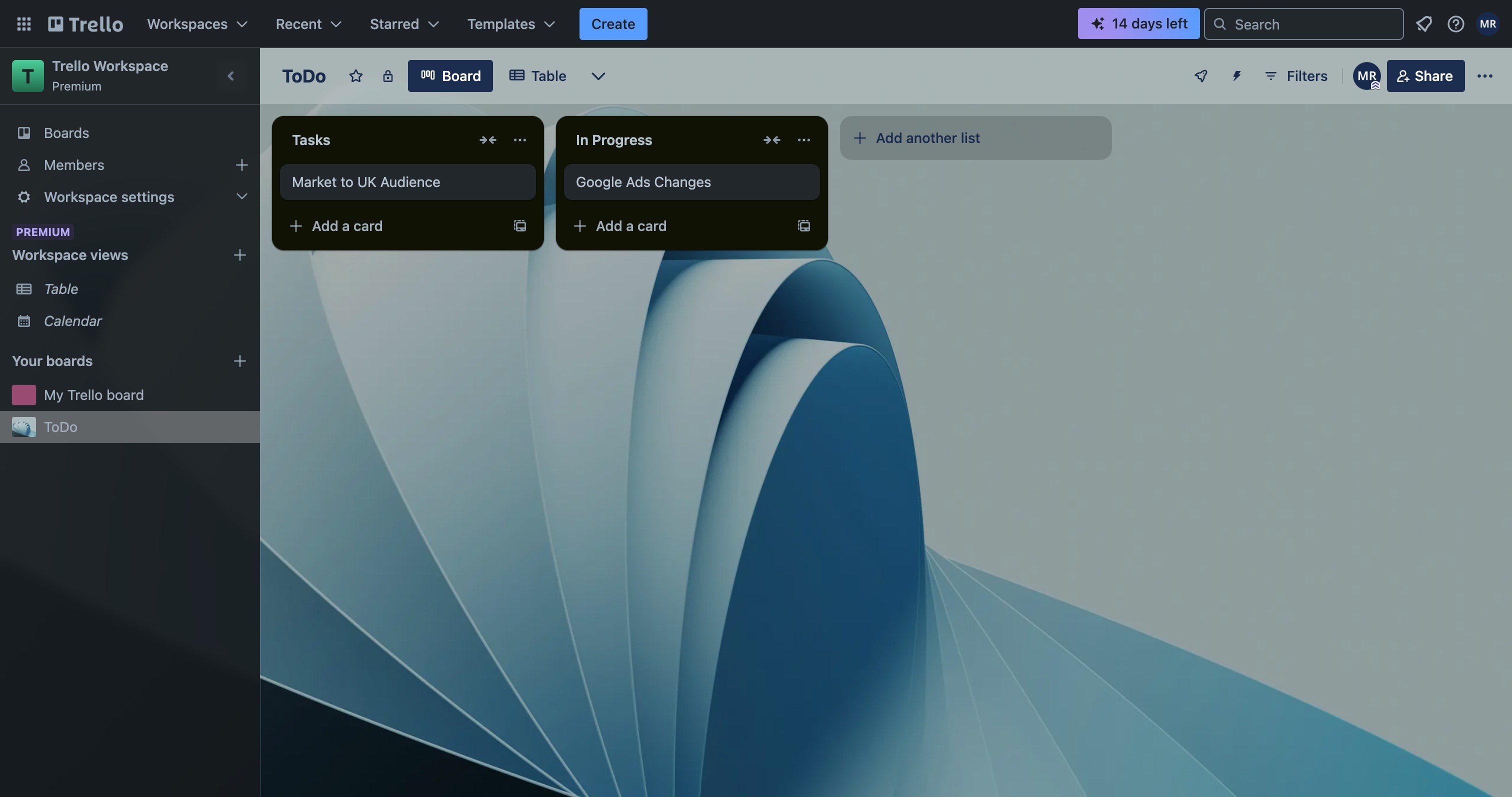This screenshot has width=1512, height=797.
Task: Click the plus icon next to Workspace views
Action: coord(239,254)
